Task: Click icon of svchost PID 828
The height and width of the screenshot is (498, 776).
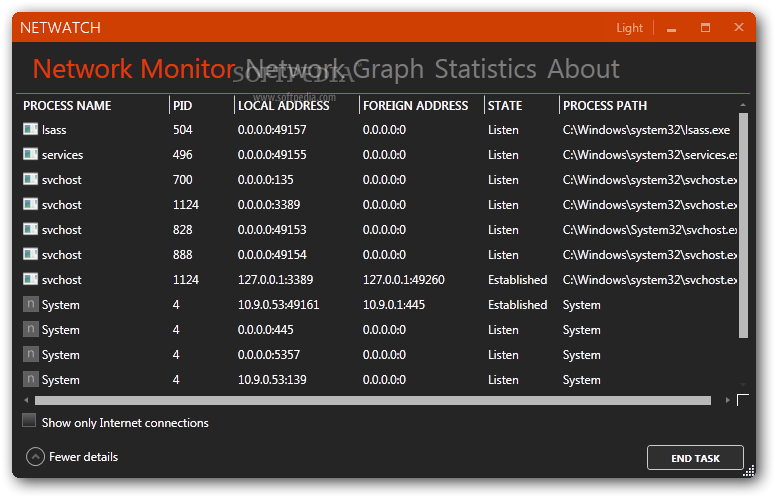Action: tap(30, 229)
